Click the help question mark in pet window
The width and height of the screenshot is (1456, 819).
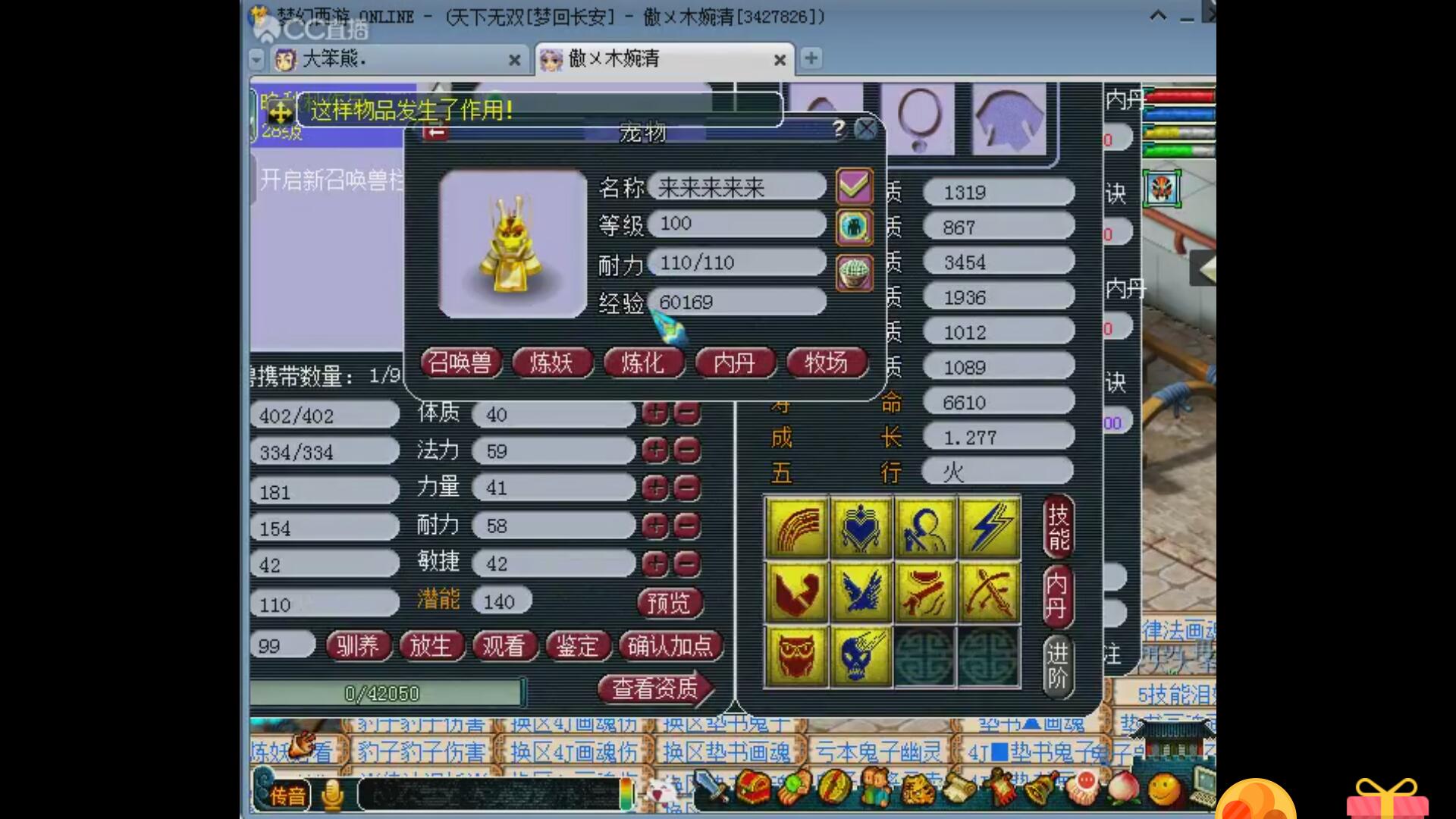pos(838,128)
